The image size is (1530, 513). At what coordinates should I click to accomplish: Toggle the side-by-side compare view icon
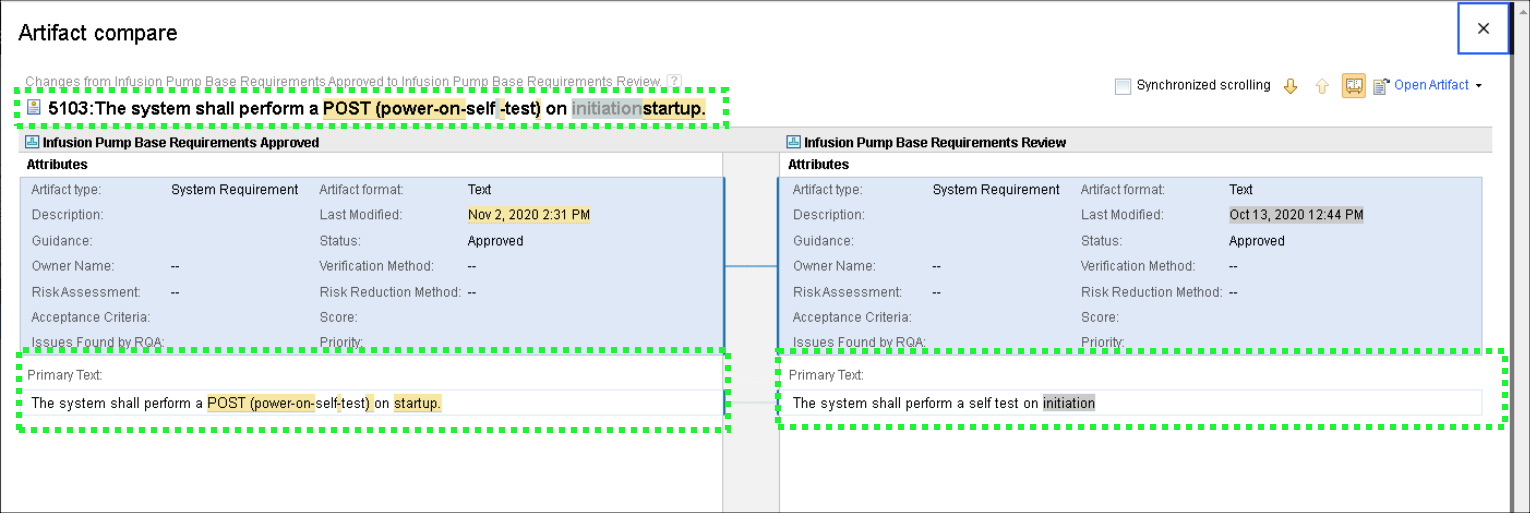[1353, 86]
